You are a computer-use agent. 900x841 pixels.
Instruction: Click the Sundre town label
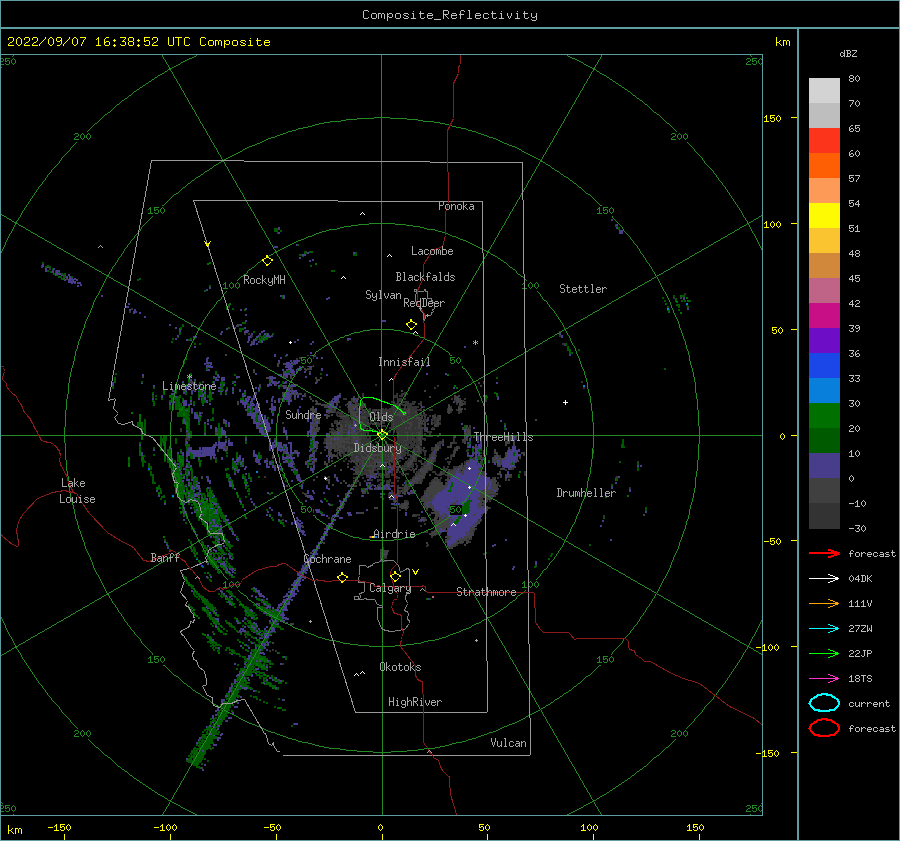click(x=303, y=414)
